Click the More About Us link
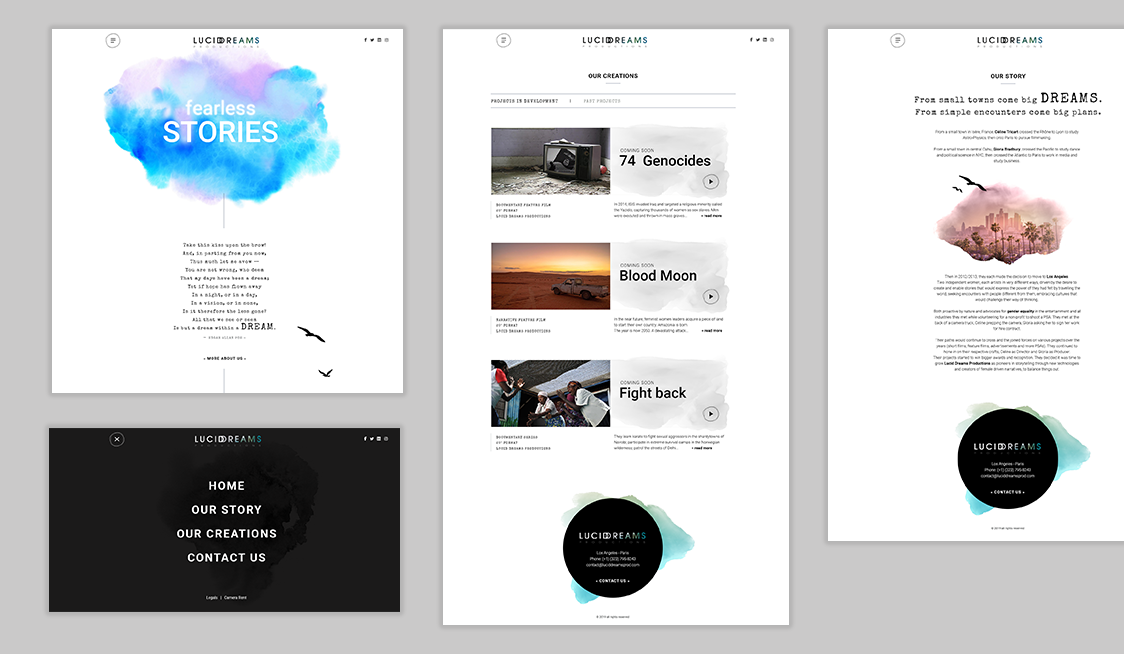This screenshot has height=654, width=1124. point(225,357)
